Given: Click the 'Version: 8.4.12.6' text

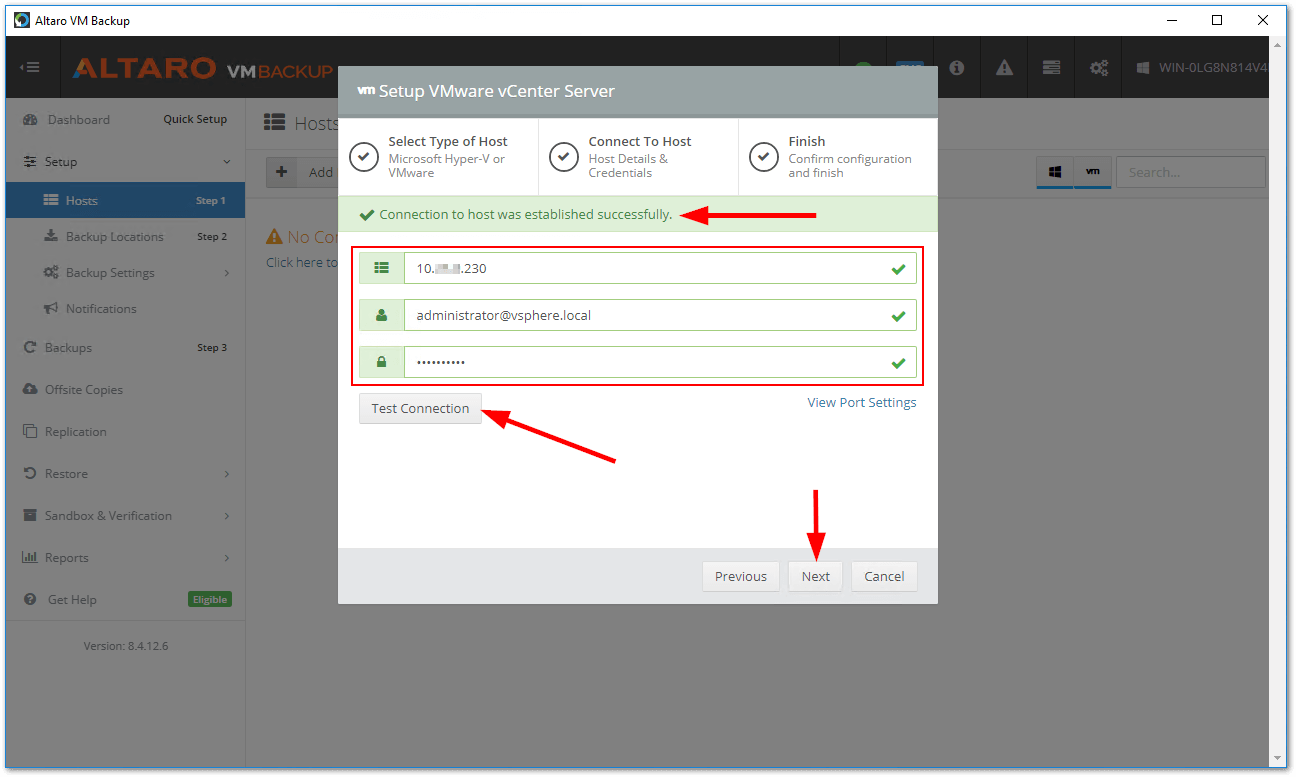Looking at the screenshot, I should (x=126, y=646).
